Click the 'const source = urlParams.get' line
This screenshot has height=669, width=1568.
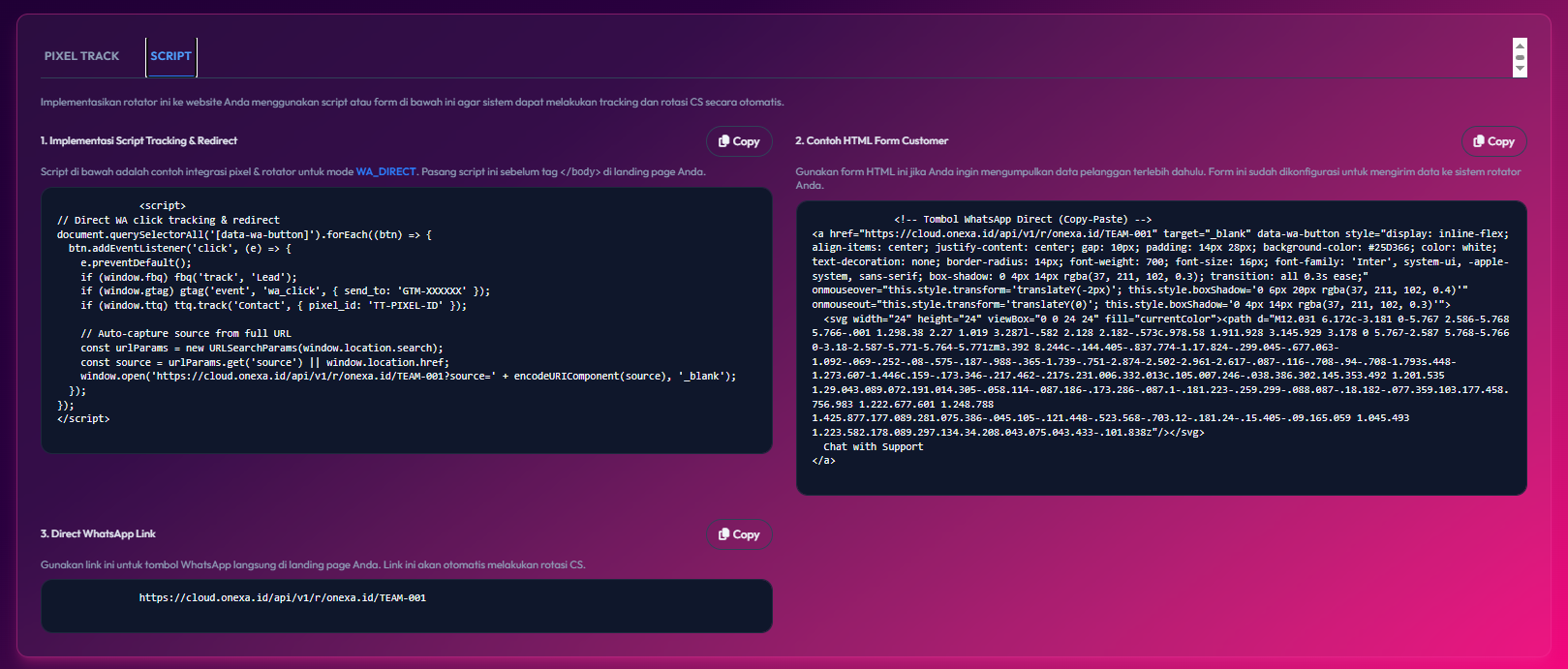click(x=264, y=362)
